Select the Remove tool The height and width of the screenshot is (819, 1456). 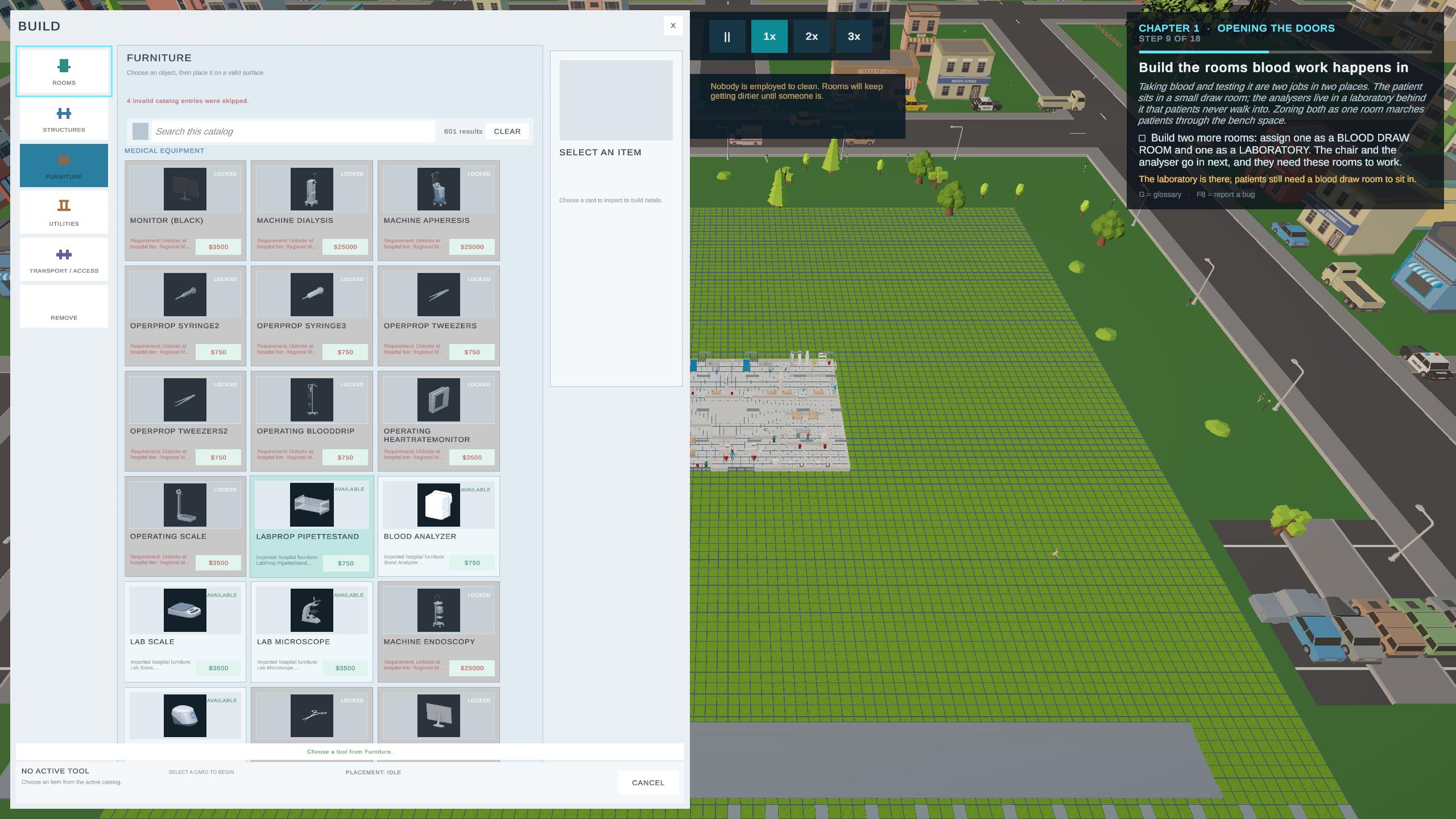64,306
